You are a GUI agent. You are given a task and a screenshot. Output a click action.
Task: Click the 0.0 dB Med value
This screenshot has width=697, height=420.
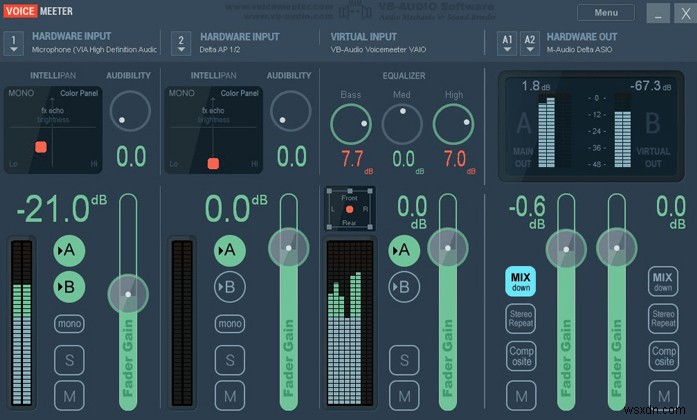[x=408, y=161]
